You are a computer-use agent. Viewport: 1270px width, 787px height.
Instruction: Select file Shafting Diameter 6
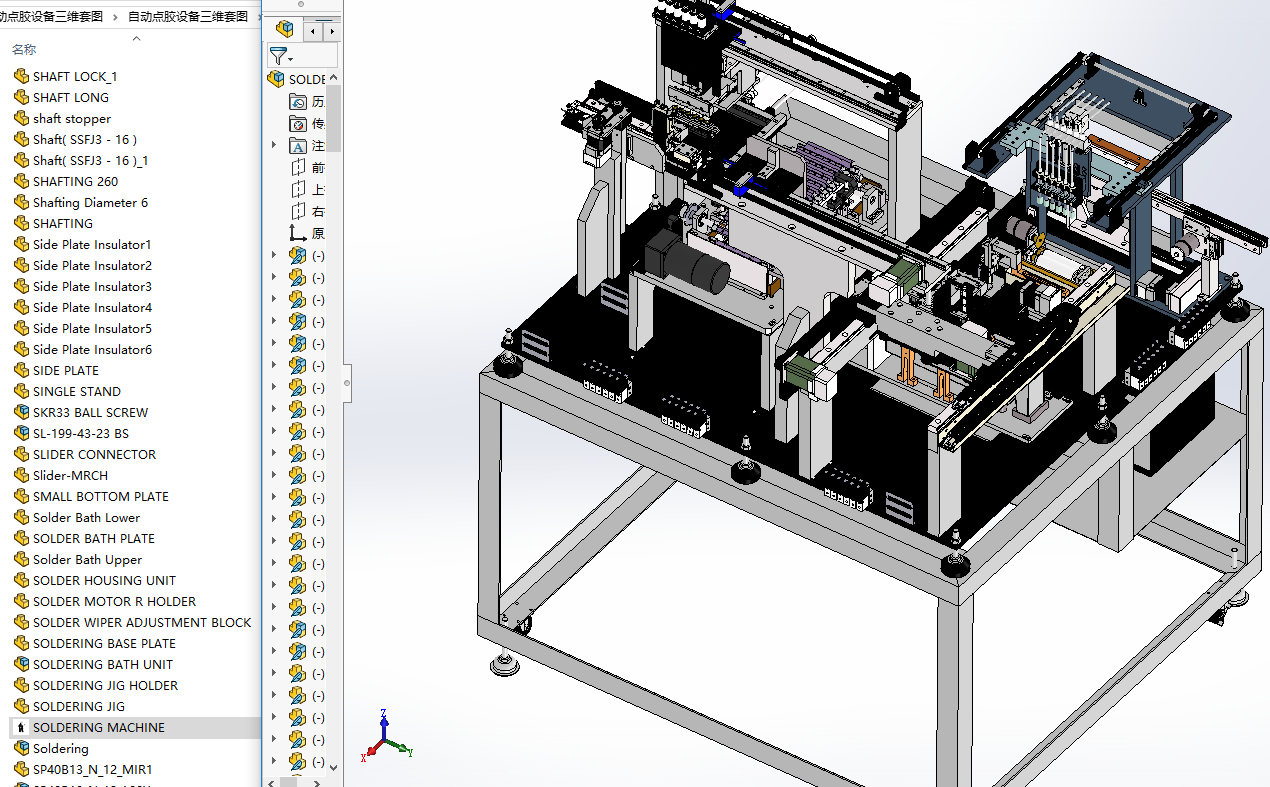coord(90,202)
